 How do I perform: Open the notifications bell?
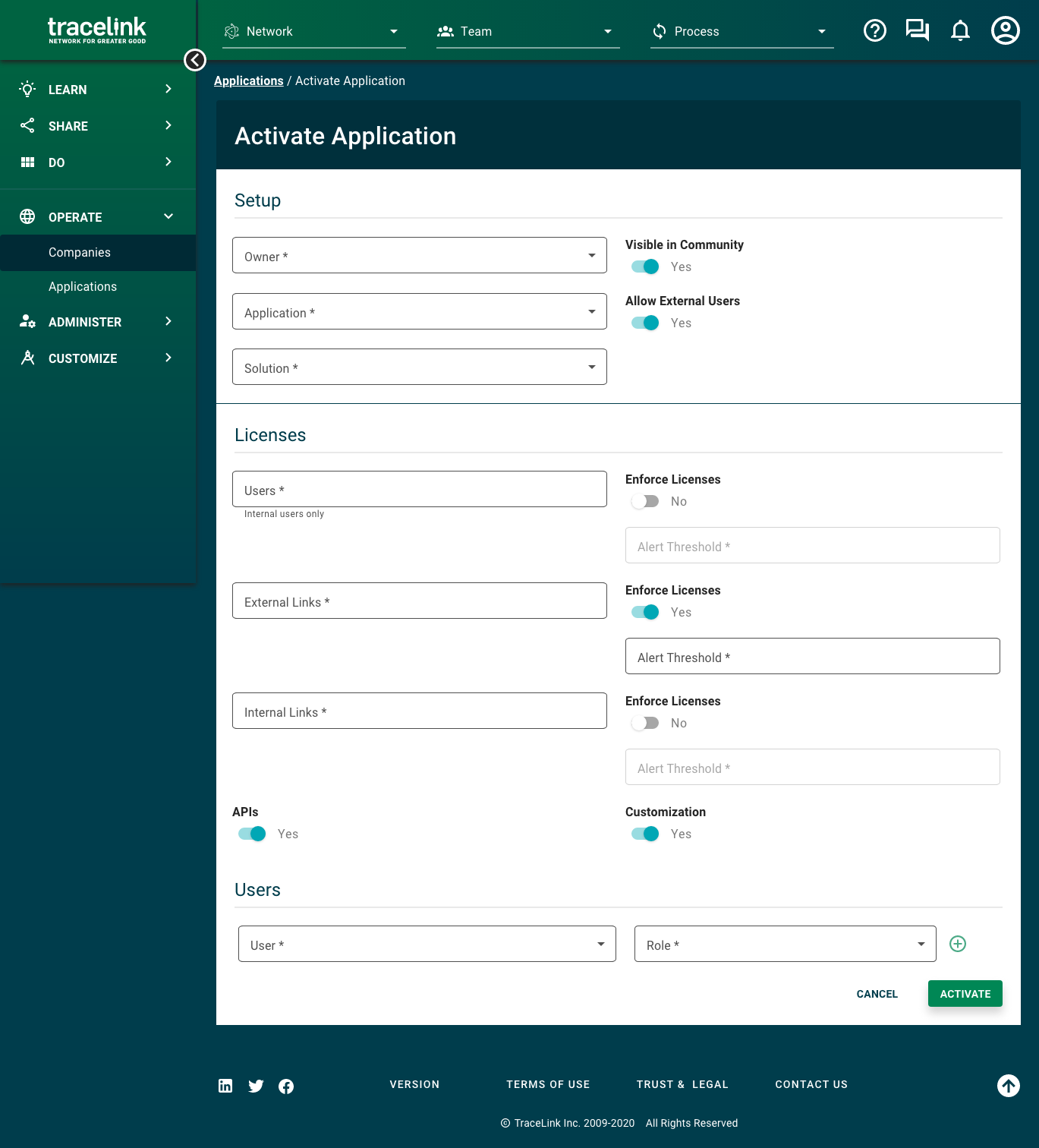(960, 30)
